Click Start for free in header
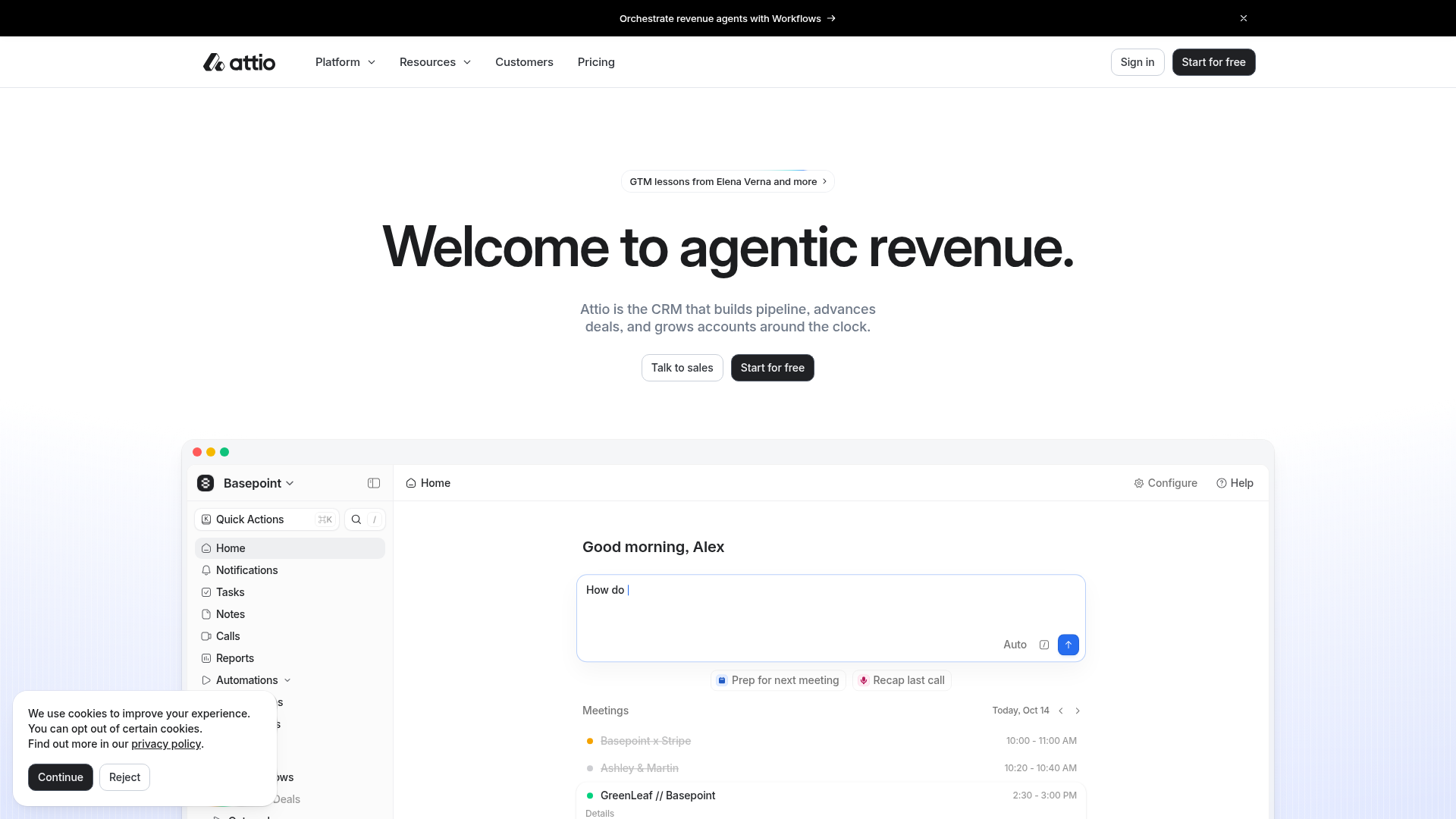The height and width of the screenshot is (819, 1456). [x=1213, y=62]
